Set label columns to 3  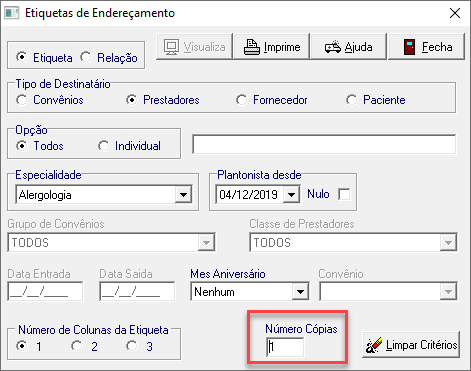click(x=132, y=346)
